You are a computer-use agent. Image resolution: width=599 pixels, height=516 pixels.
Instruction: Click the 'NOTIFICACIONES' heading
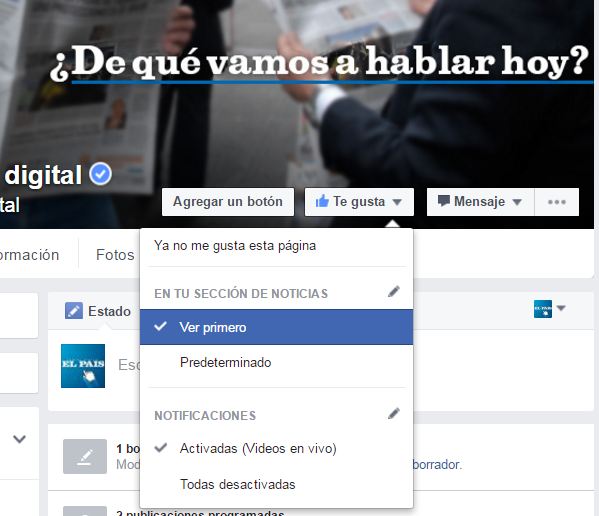click(205, 416)
